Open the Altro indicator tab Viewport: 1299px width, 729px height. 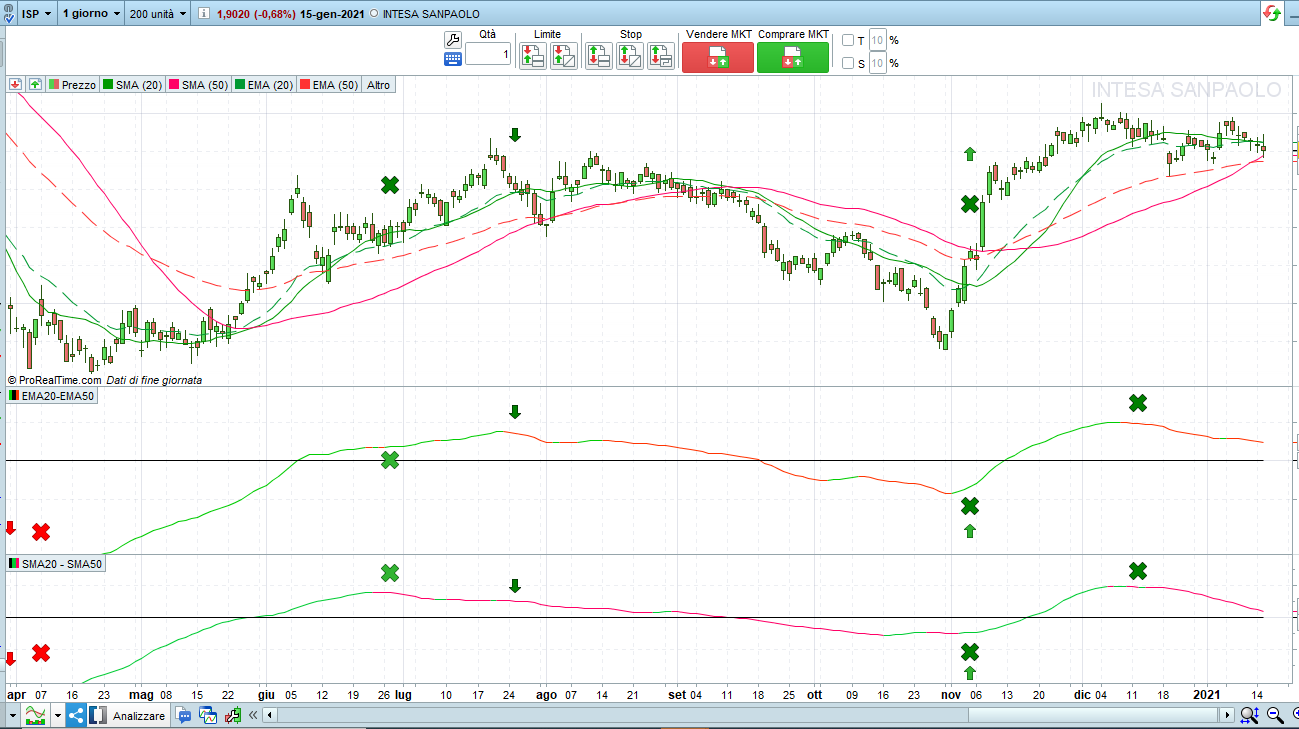[378, 85]
